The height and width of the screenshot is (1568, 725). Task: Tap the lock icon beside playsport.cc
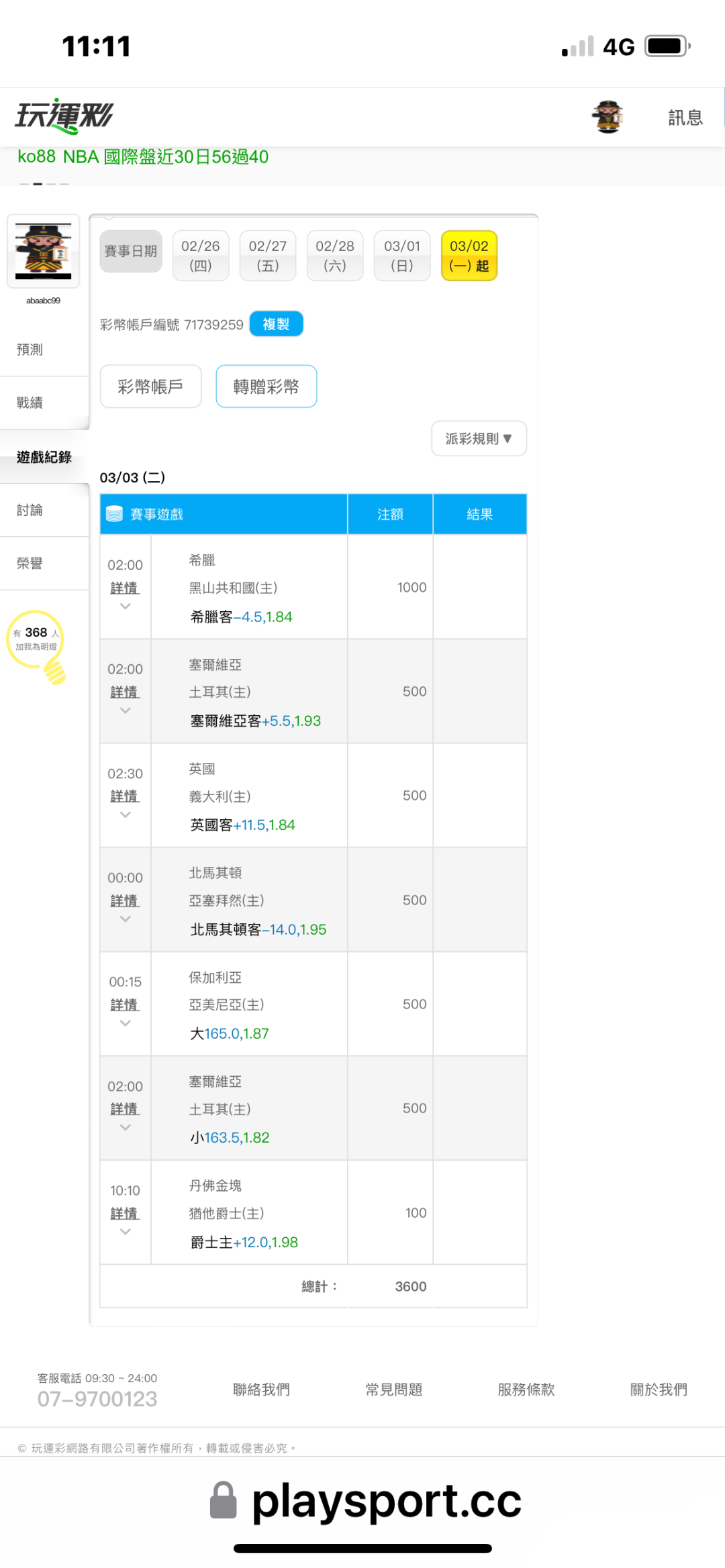pyautogui.click(x=224, y=1500)
